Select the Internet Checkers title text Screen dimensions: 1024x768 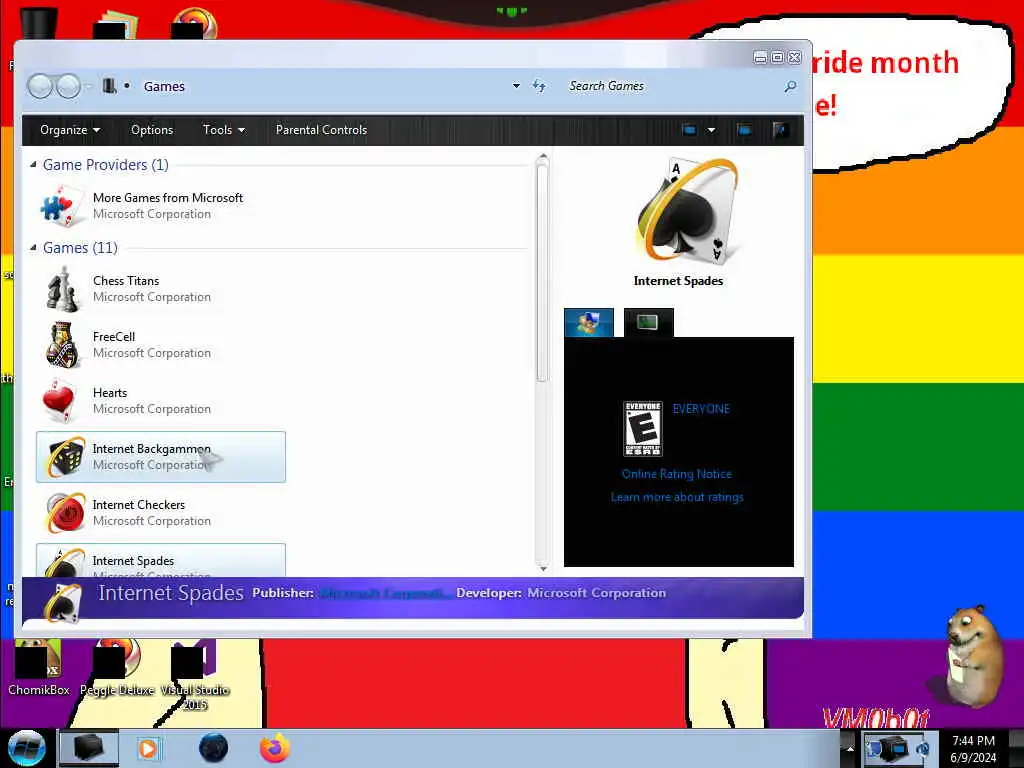pyautogui.click(x=139, y=505)
